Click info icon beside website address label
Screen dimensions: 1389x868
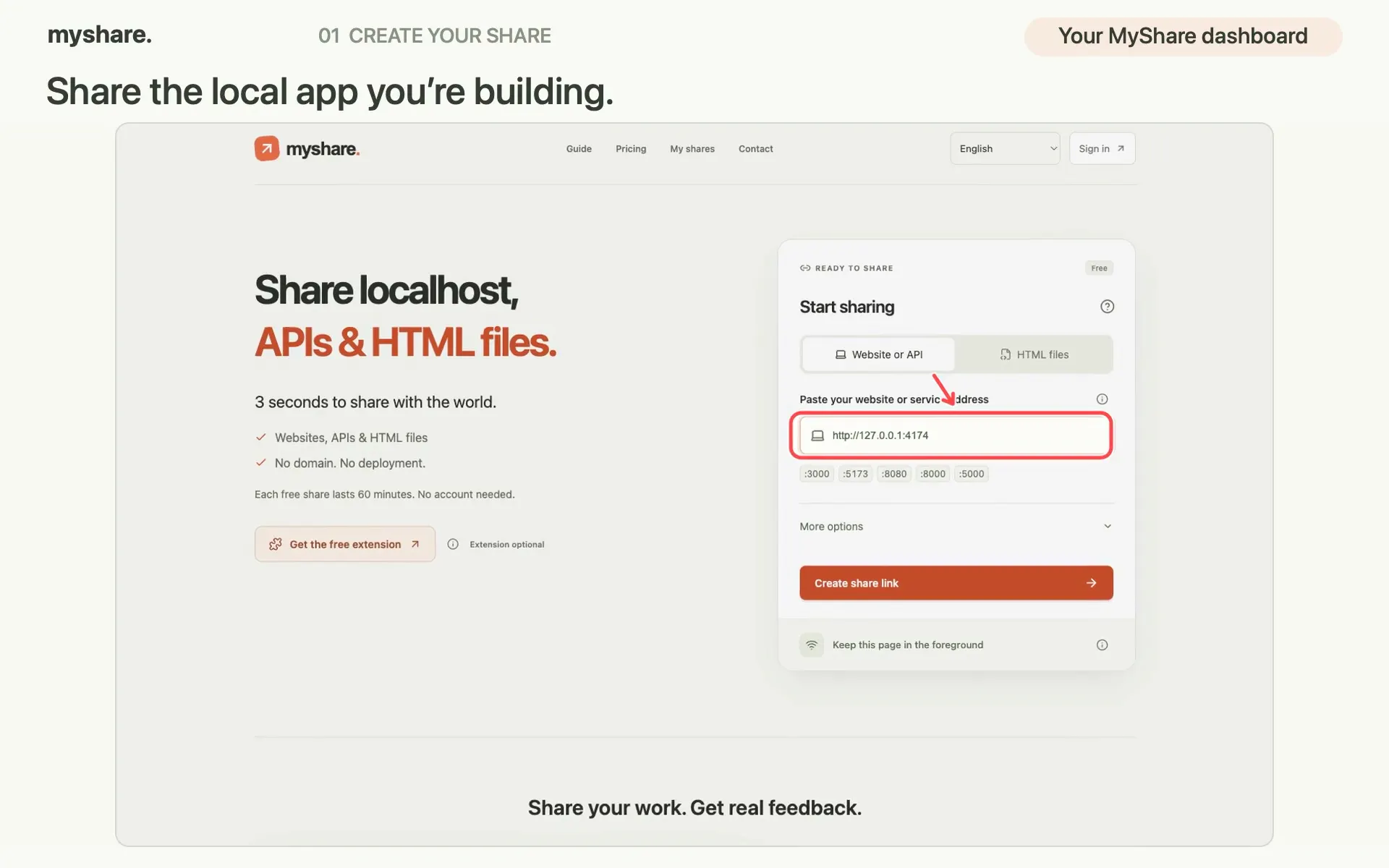click(x=1102, y=399)
